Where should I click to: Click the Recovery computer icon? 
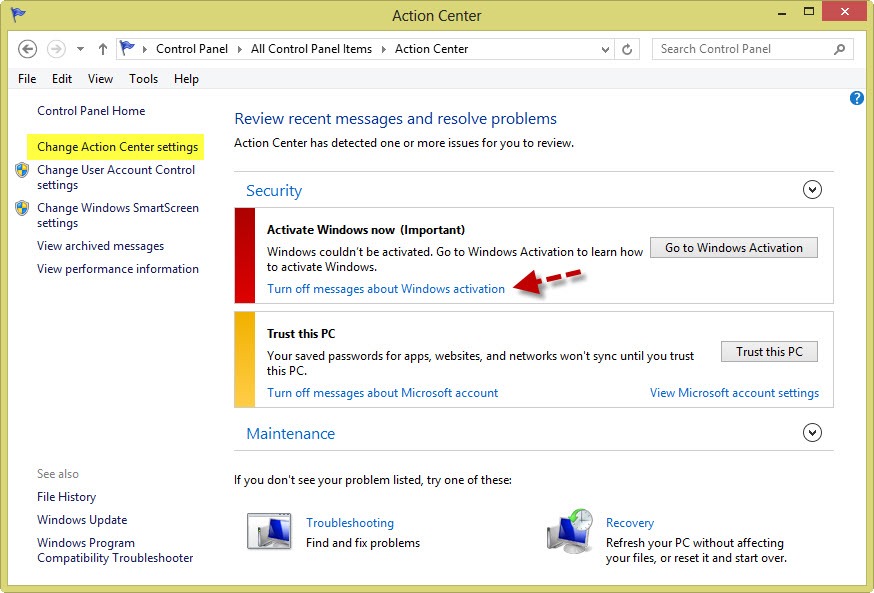click(x=569, y=530)
